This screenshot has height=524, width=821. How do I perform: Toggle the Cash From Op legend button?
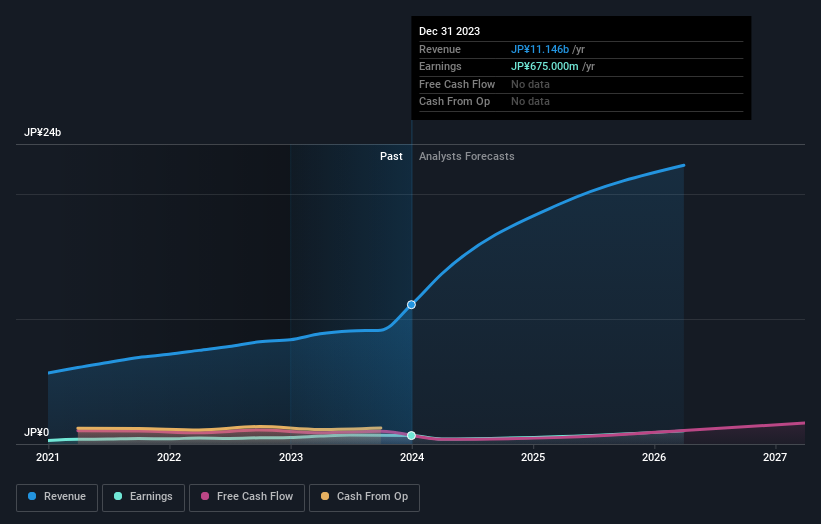364,497
